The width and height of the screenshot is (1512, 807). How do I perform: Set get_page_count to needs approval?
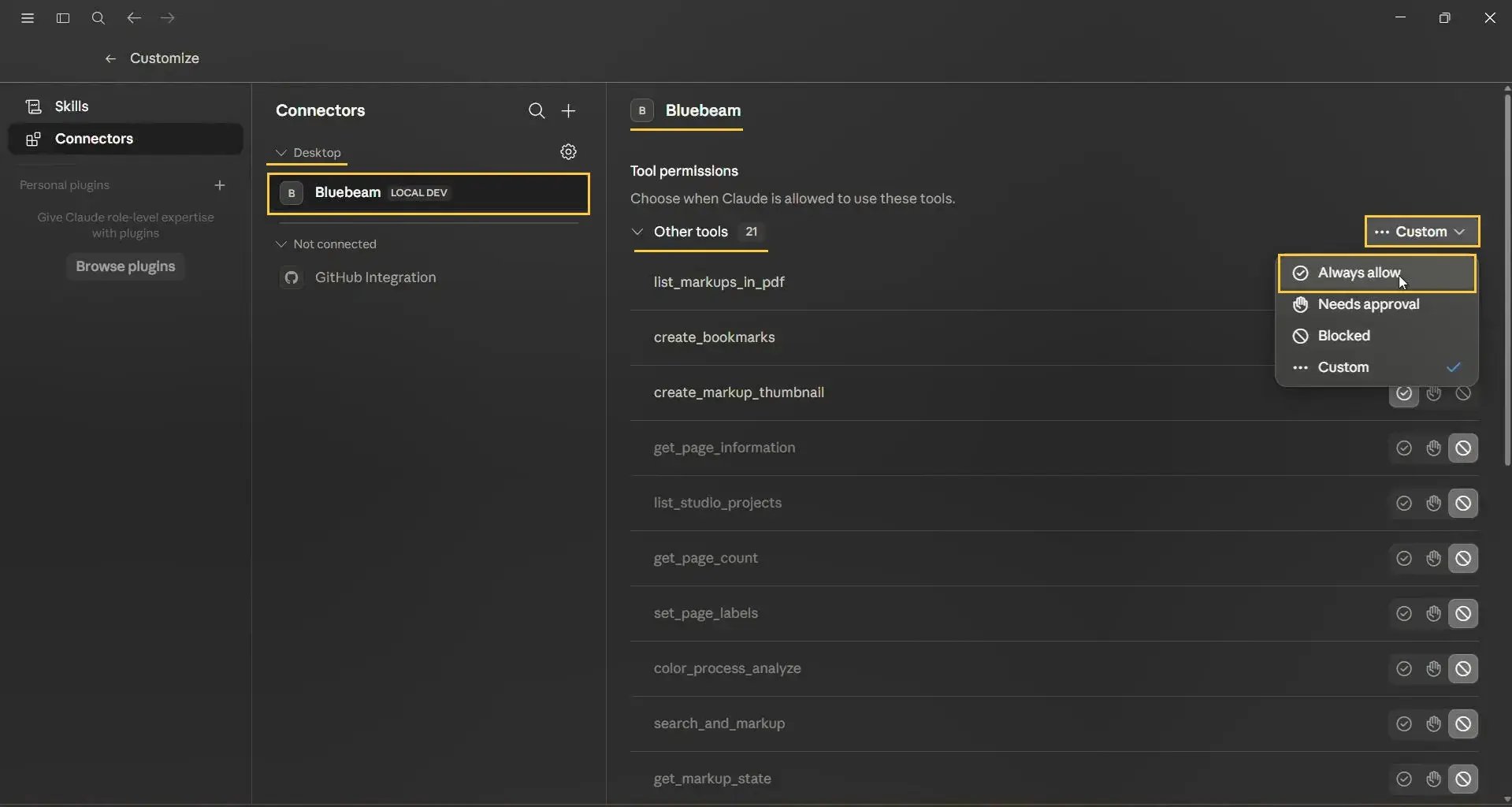point(1434,559)
